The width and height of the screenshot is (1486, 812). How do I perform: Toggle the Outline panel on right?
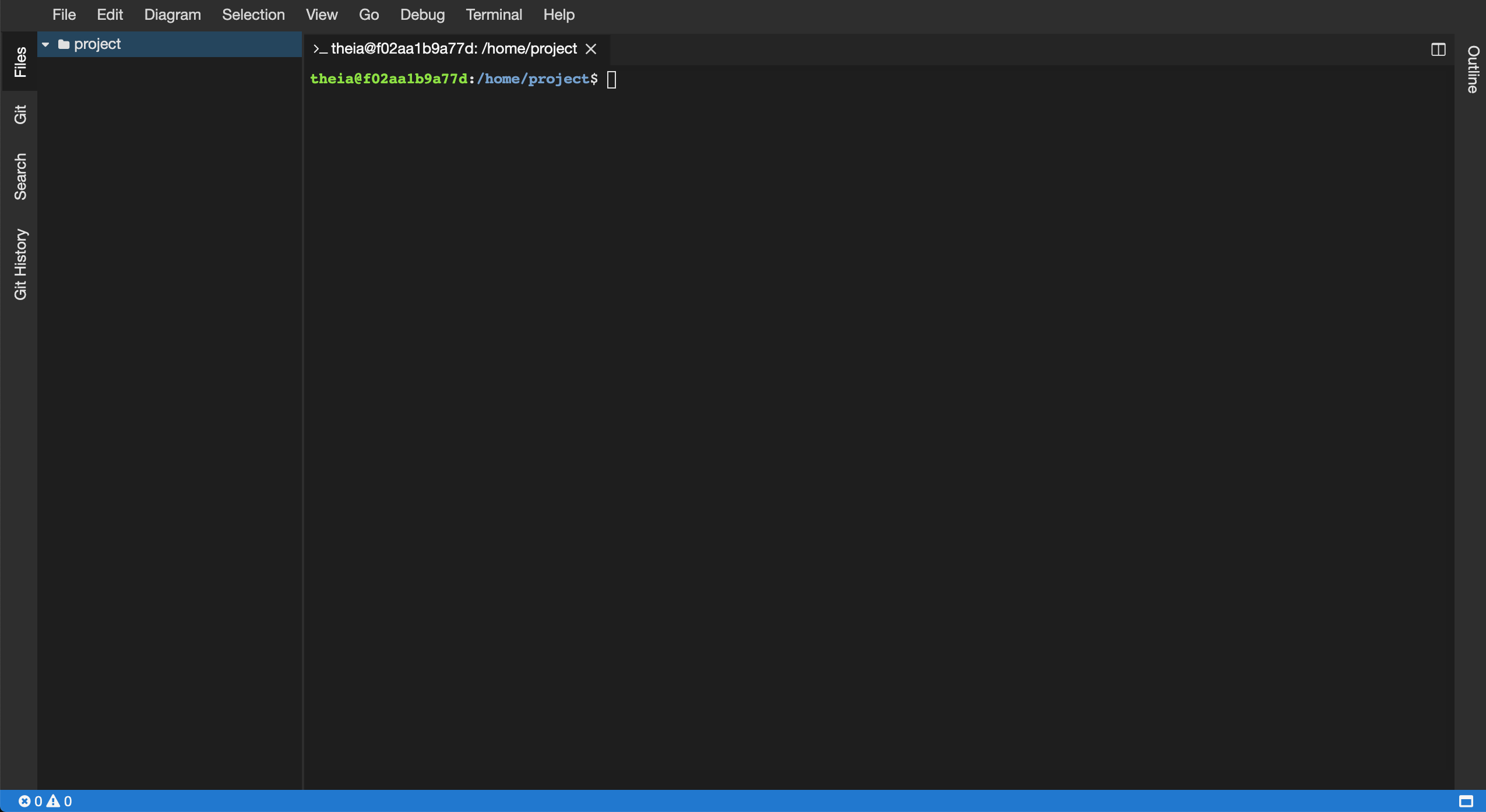[1473, 69]
